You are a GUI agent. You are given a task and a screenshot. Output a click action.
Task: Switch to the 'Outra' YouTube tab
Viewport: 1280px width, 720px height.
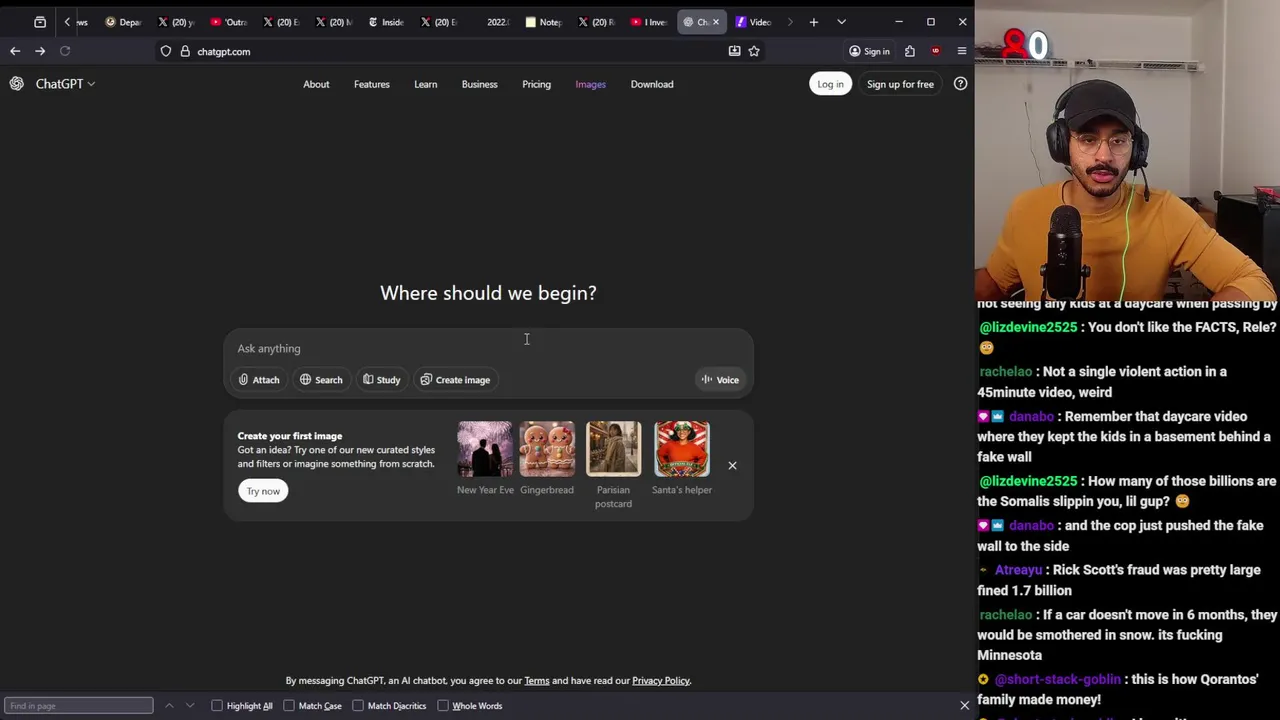[x=229, y=22]
